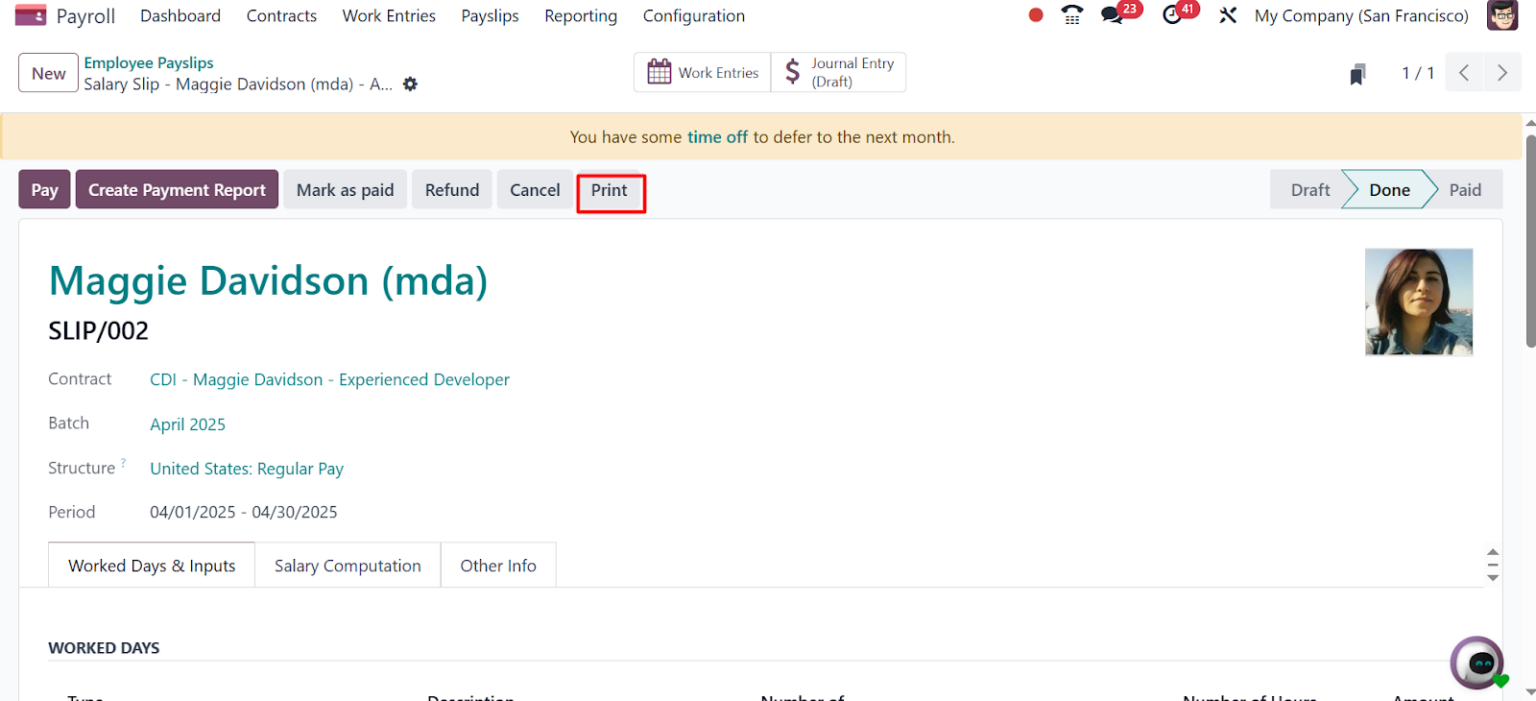This screenshot has height=701, width=1536.
Task: Click Maggie Davidson's profile photo
Action: [1418, 302]
